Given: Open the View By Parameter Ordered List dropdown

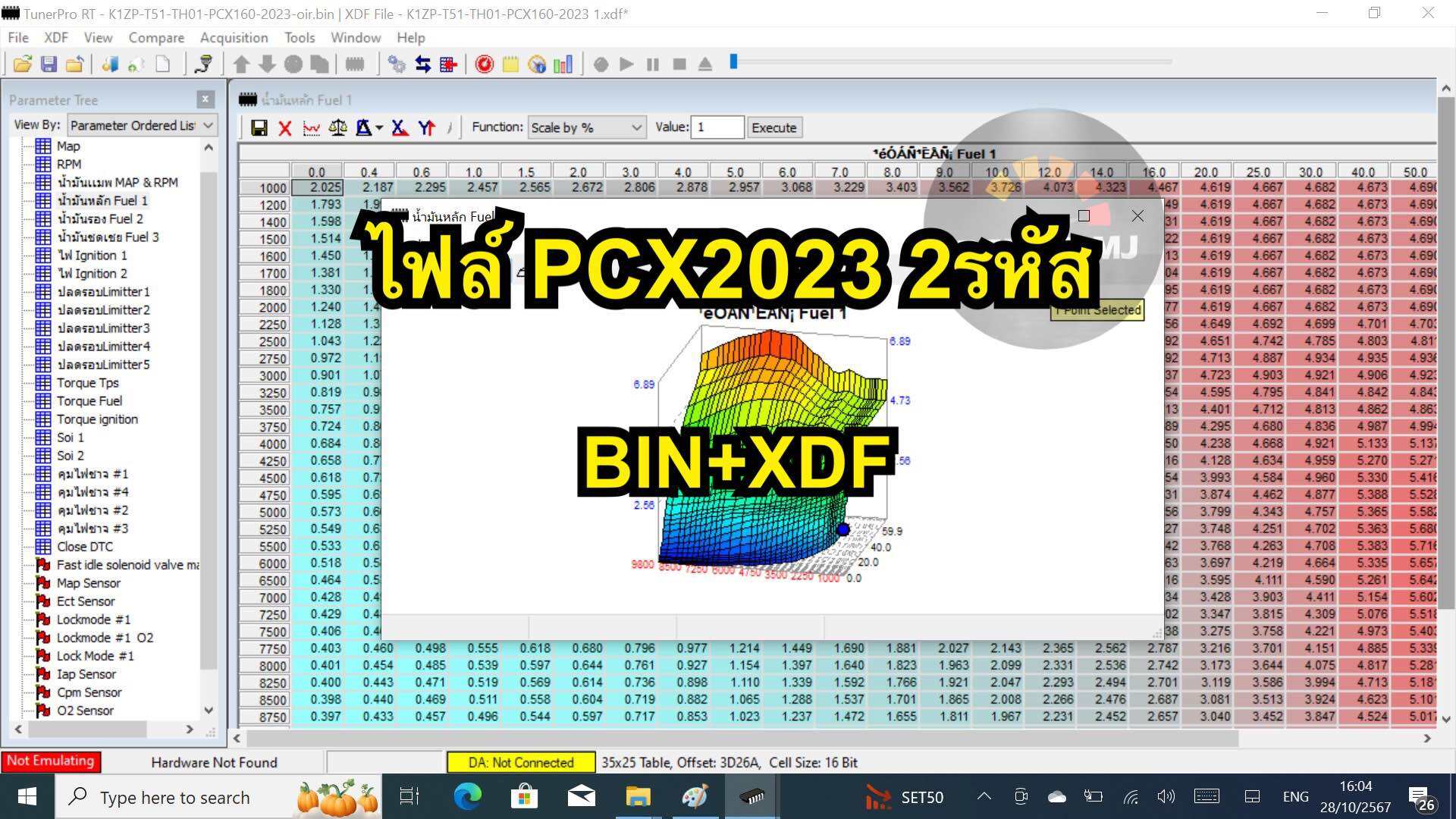Looking at the screenshot, I should coord(142,125).
